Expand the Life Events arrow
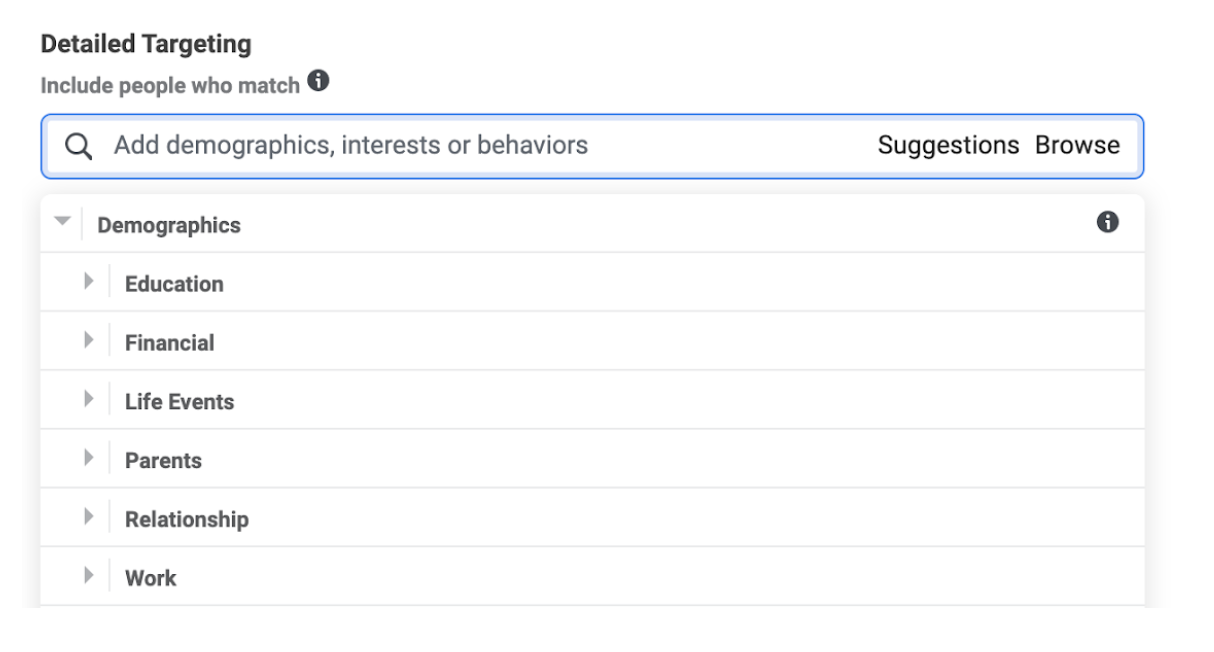Image resolution: width=1214 pixels, height=652 pixels. click(89, 399)
